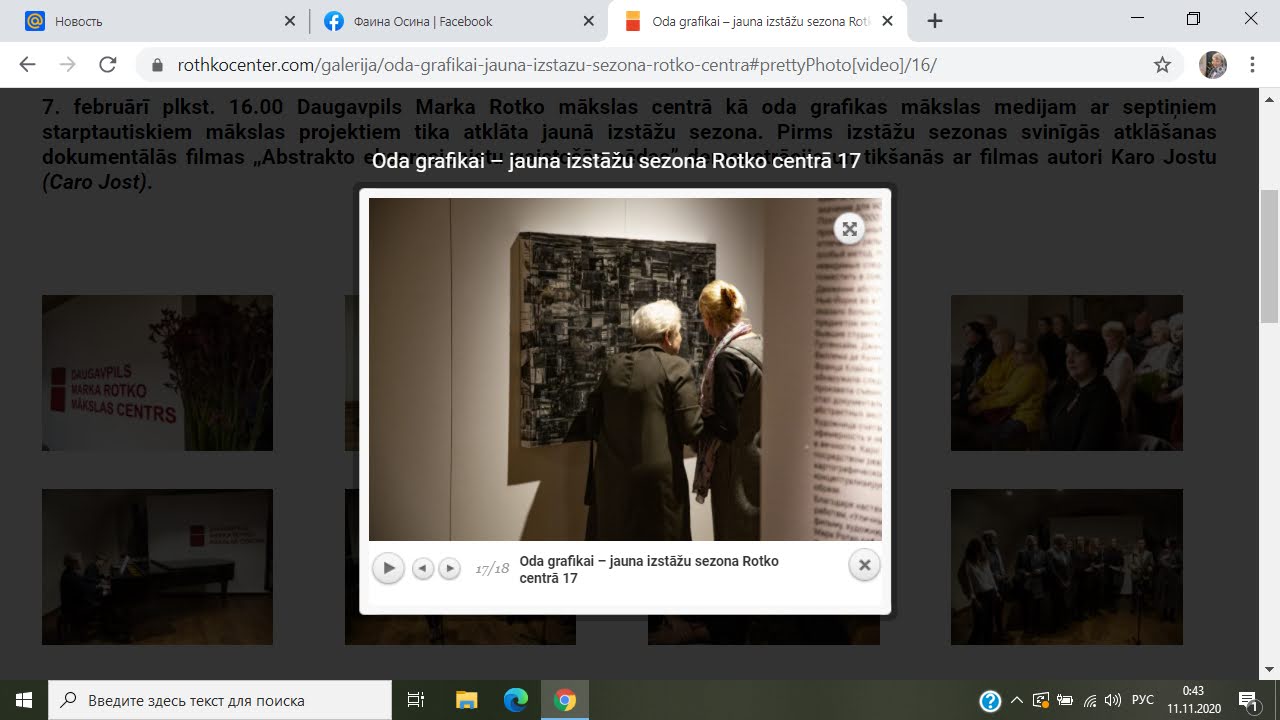View site security info via the lock icon

[156, 65]
